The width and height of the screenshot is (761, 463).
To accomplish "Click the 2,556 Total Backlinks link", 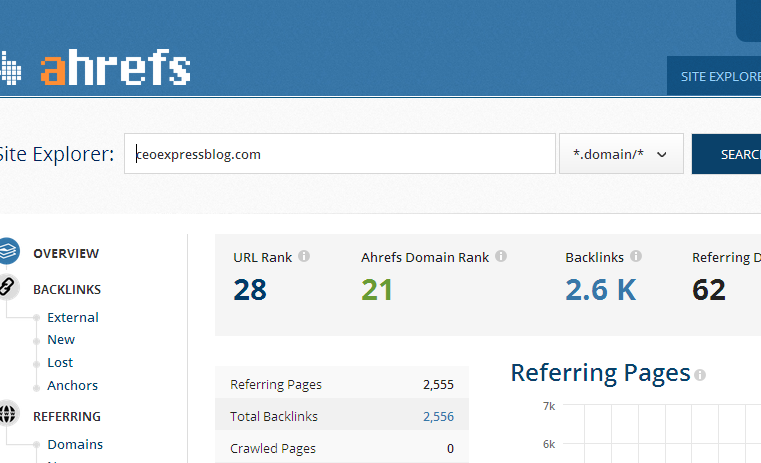I will tap(438, 416).
